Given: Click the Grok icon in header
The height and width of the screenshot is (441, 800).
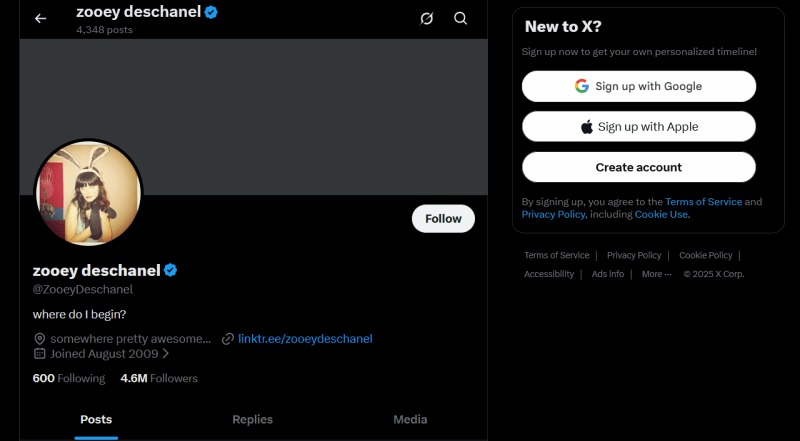Looking at the screenshot, I should (x=427, y=18).
